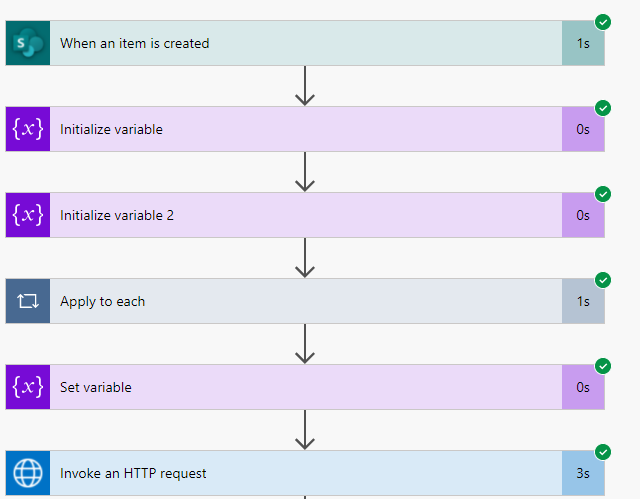
Task: Click success checkmark on trigger step
Action: pos(603,21)
